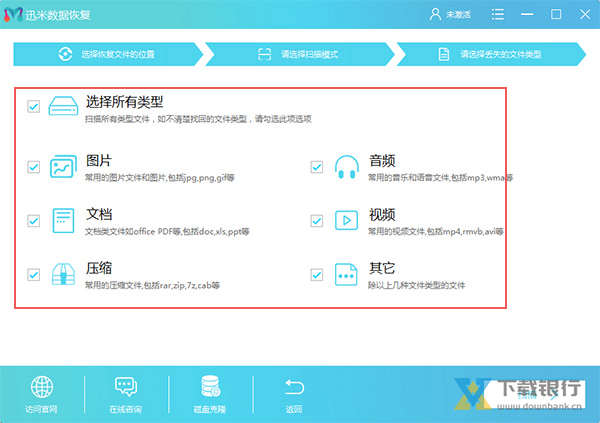Click the 音频 label
Viewport: 600px width, 423px height.
tap(382, 160)
